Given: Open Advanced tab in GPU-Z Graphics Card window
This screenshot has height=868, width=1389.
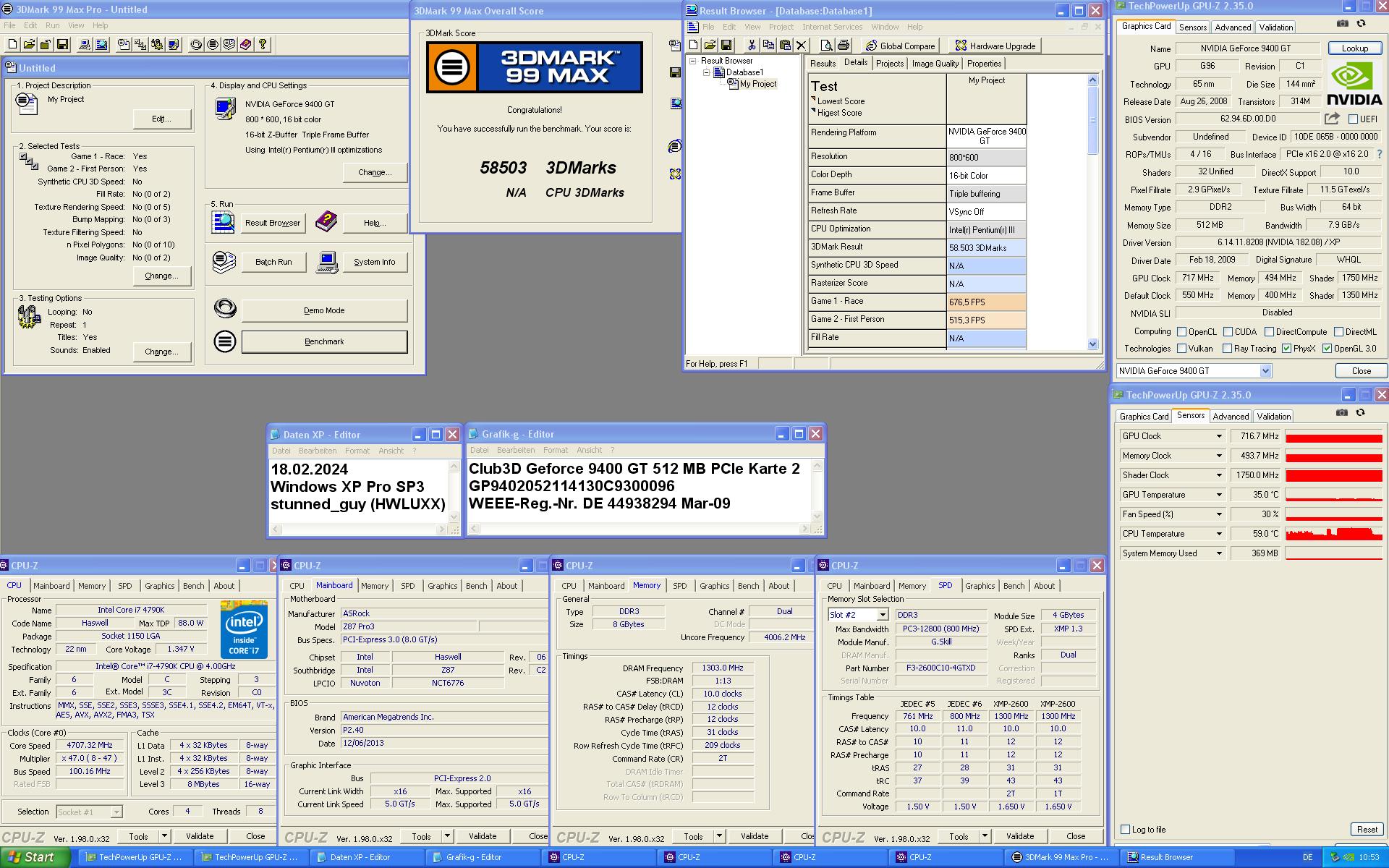Looking at the screenshot, I should [x=1233, y=27].
